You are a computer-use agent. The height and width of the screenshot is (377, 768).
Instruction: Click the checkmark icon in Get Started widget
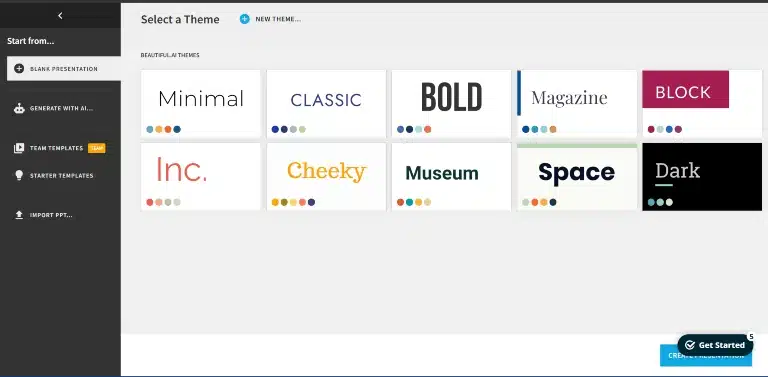click(x=690, y=345)
